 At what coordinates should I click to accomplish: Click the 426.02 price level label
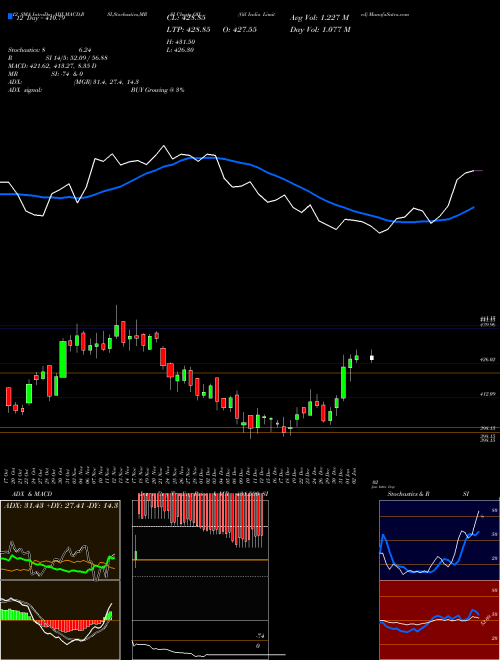(489, 360)
